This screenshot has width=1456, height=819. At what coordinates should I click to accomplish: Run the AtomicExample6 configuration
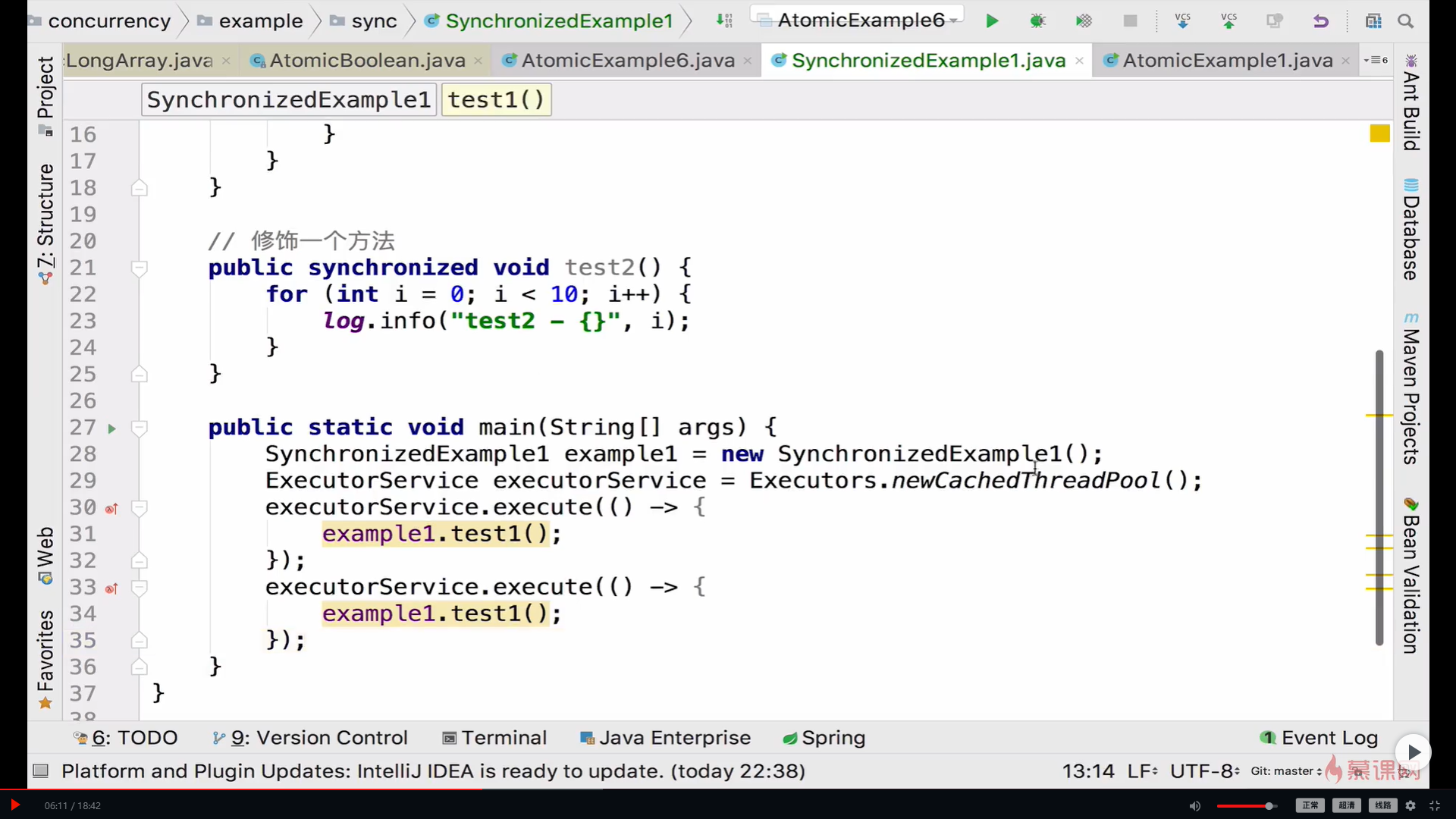point(991,21)
